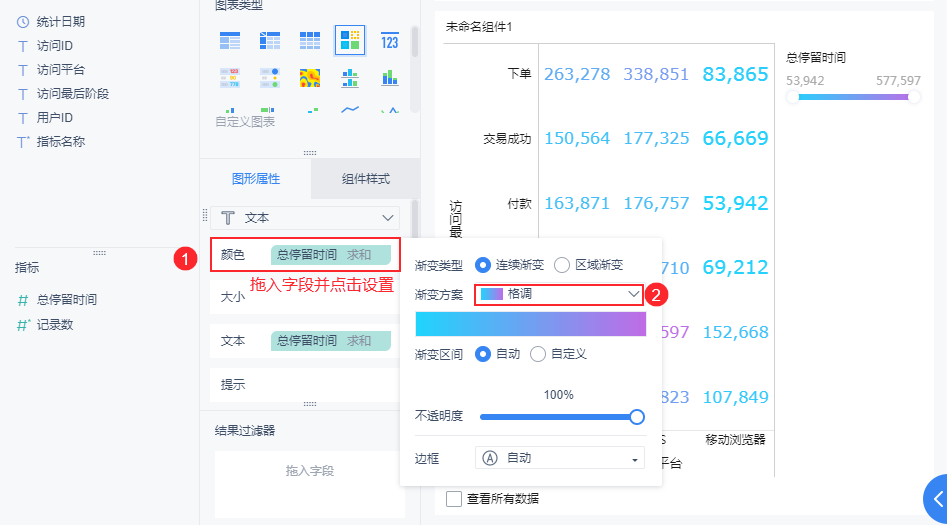Click the table cell value 53,942 in 付款 row
Viewport: 947px width, 525px height.
click(x=735, y=203)
